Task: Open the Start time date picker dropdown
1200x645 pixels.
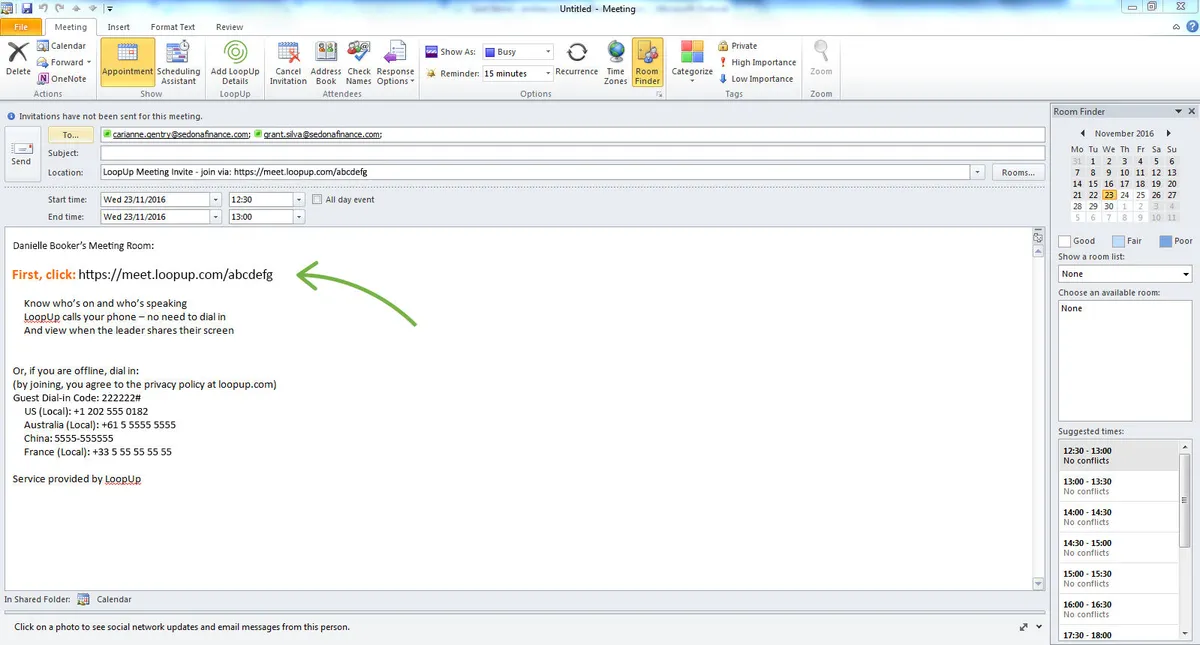Action: (216, 199)
